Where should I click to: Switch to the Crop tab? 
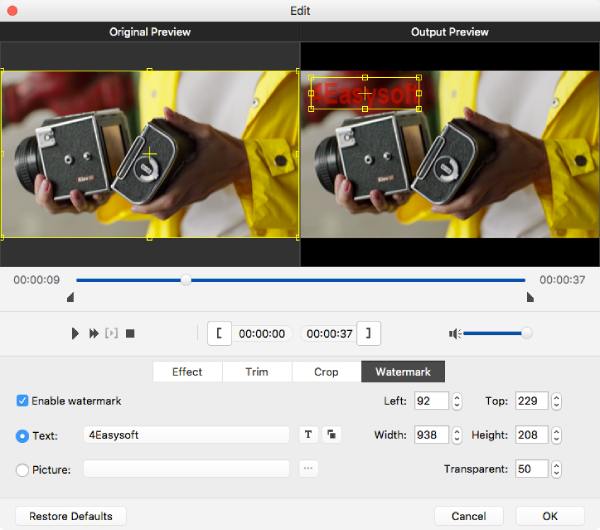click(326, 372)
